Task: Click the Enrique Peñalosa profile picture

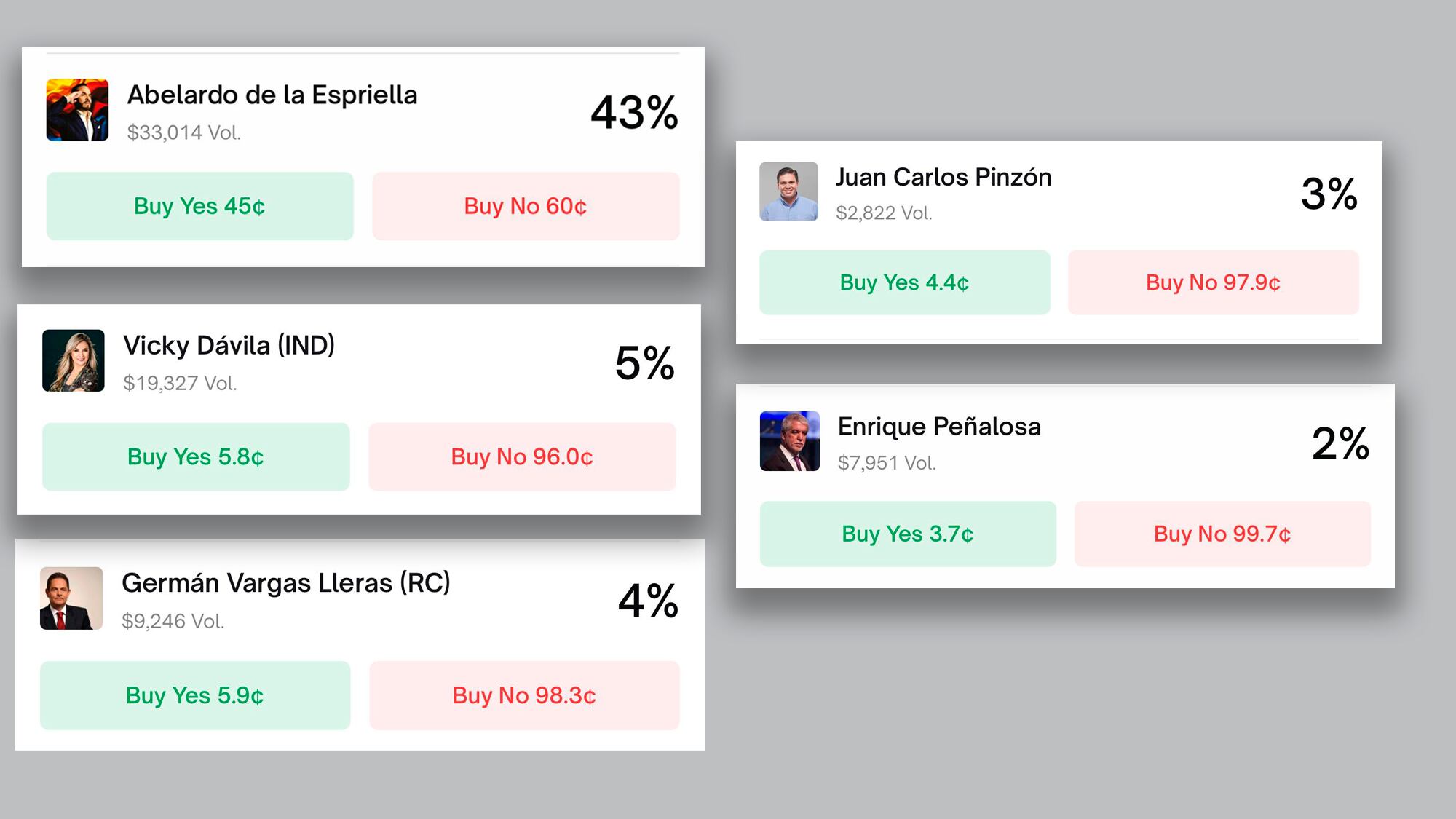Action: [x=790, y=441]
